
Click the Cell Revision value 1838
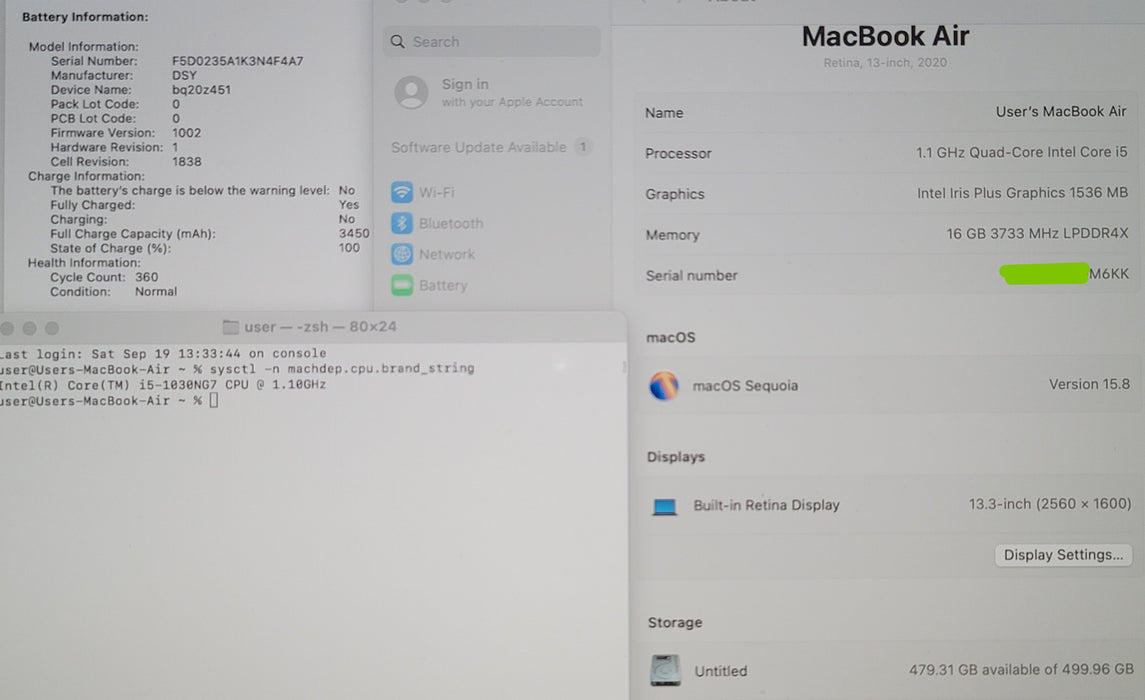[186, 162]
